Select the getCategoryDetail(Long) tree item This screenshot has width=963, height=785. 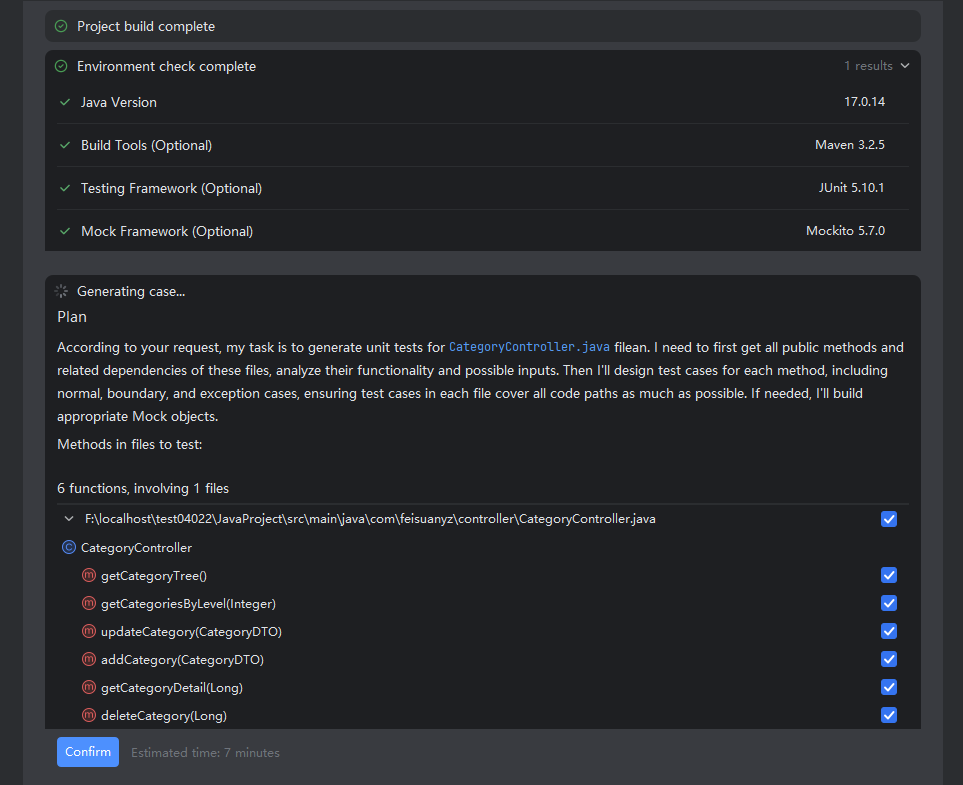(x=172, y=687)
